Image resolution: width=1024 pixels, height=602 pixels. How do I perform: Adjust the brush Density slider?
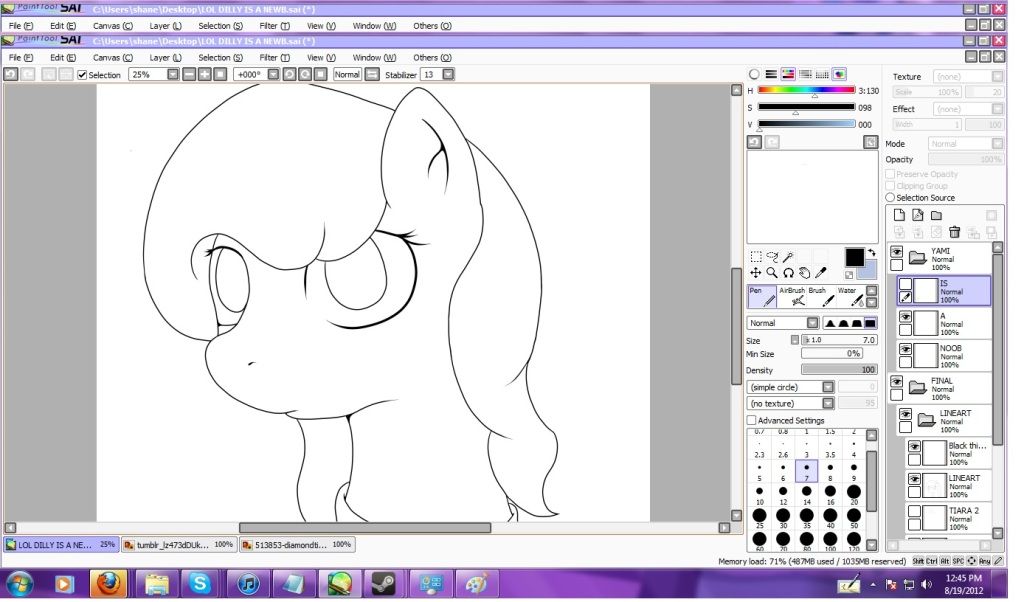click(839, 370)
